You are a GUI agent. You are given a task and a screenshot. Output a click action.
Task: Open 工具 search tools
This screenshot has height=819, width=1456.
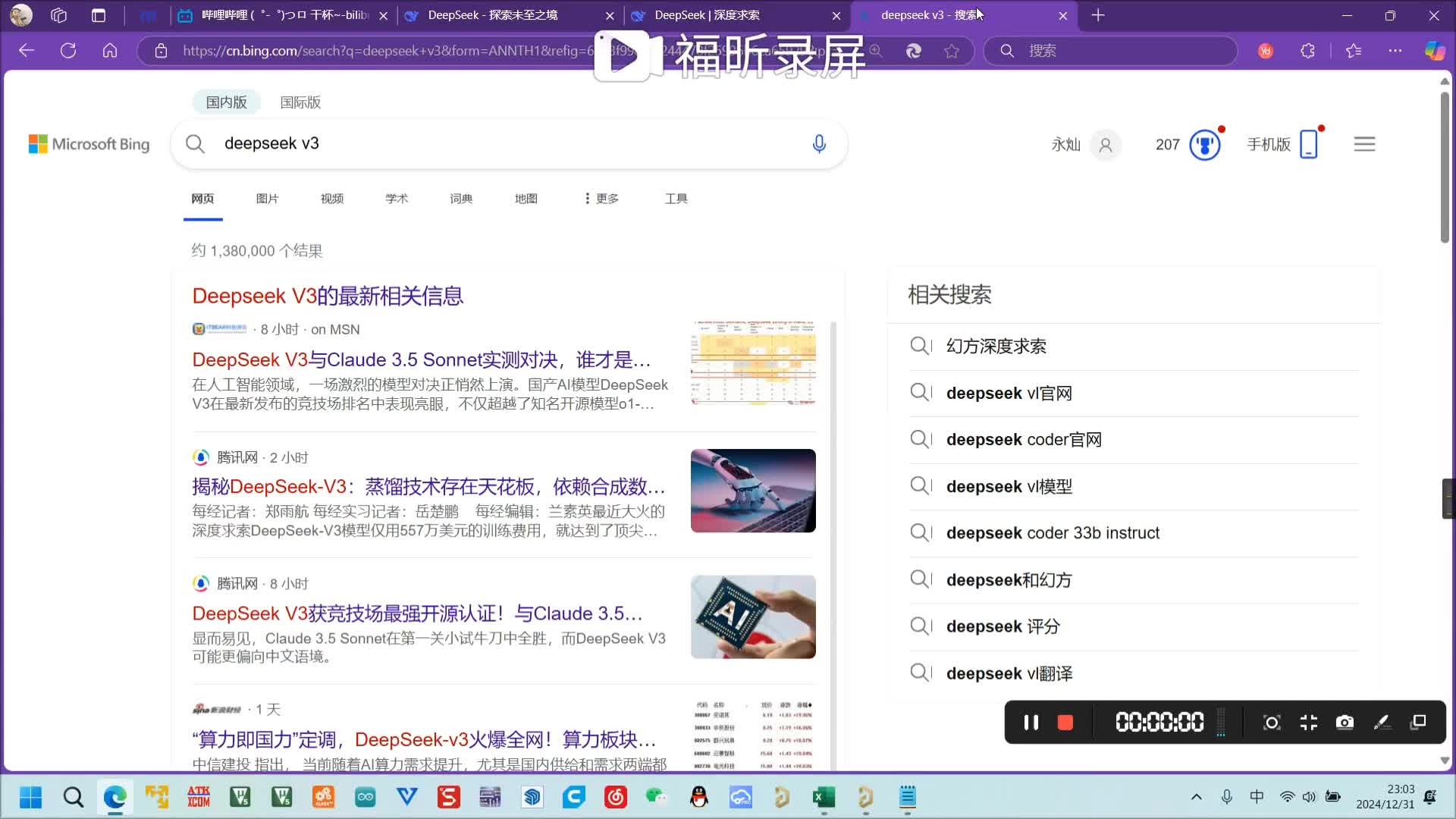tap(676, 199)
